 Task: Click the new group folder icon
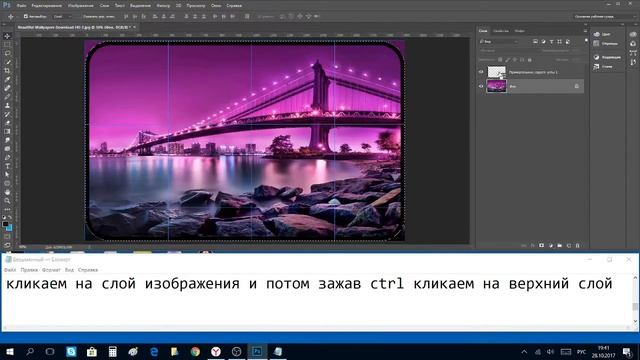pos(560,246)
